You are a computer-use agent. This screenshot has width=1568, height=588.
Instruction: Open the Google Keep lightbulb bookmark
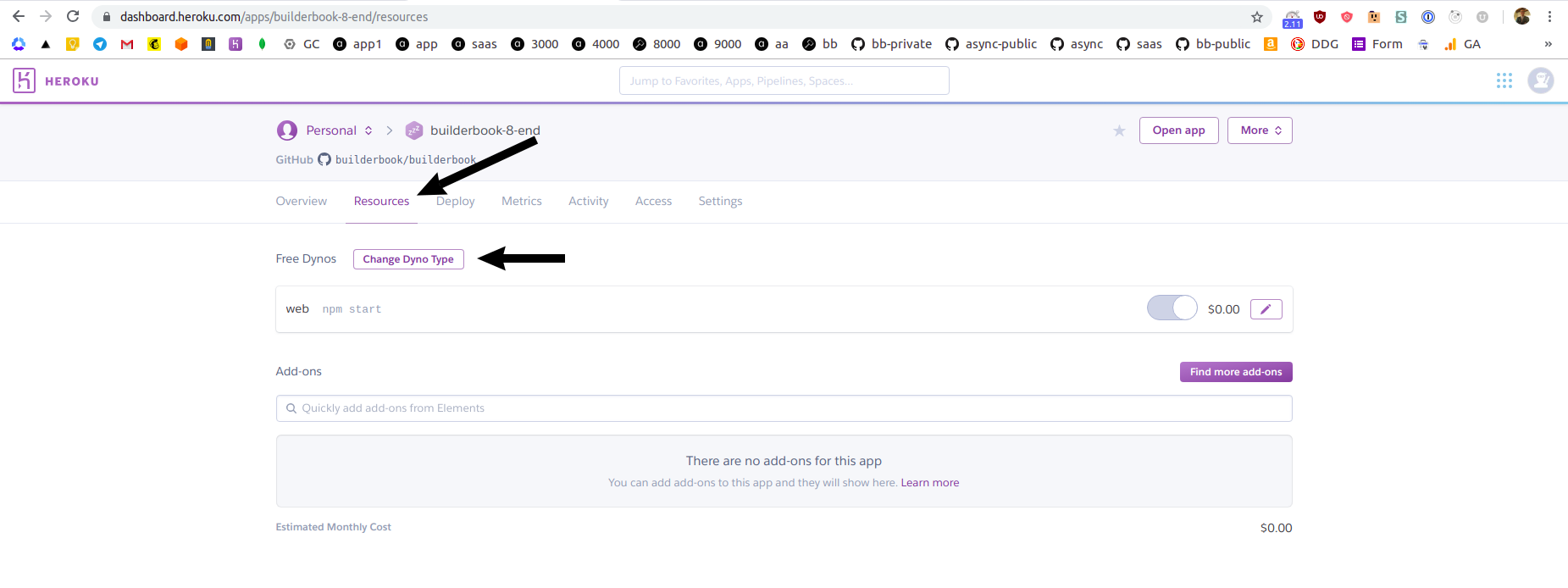[x=73, y=44]
